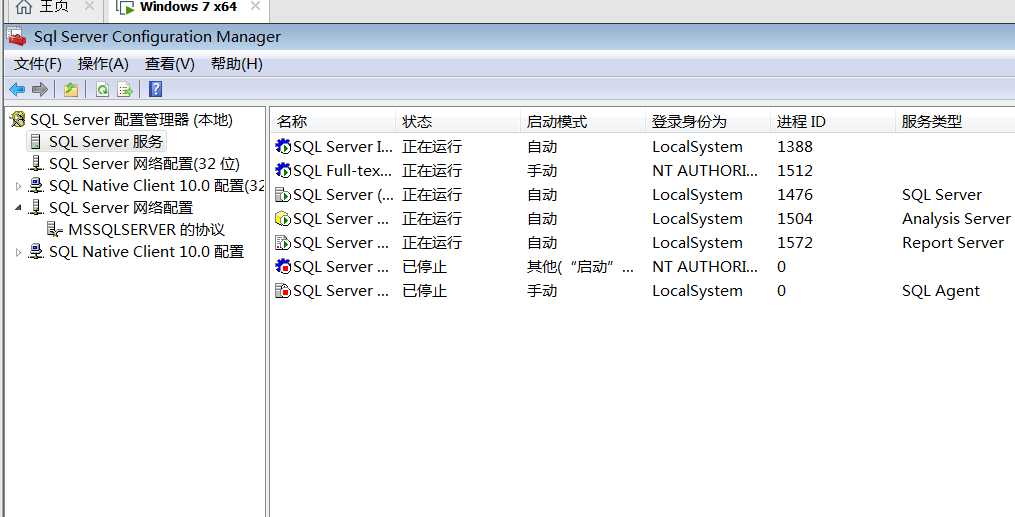
Task: Sort by the 启动模式 column header
Action: pos(583,121)
